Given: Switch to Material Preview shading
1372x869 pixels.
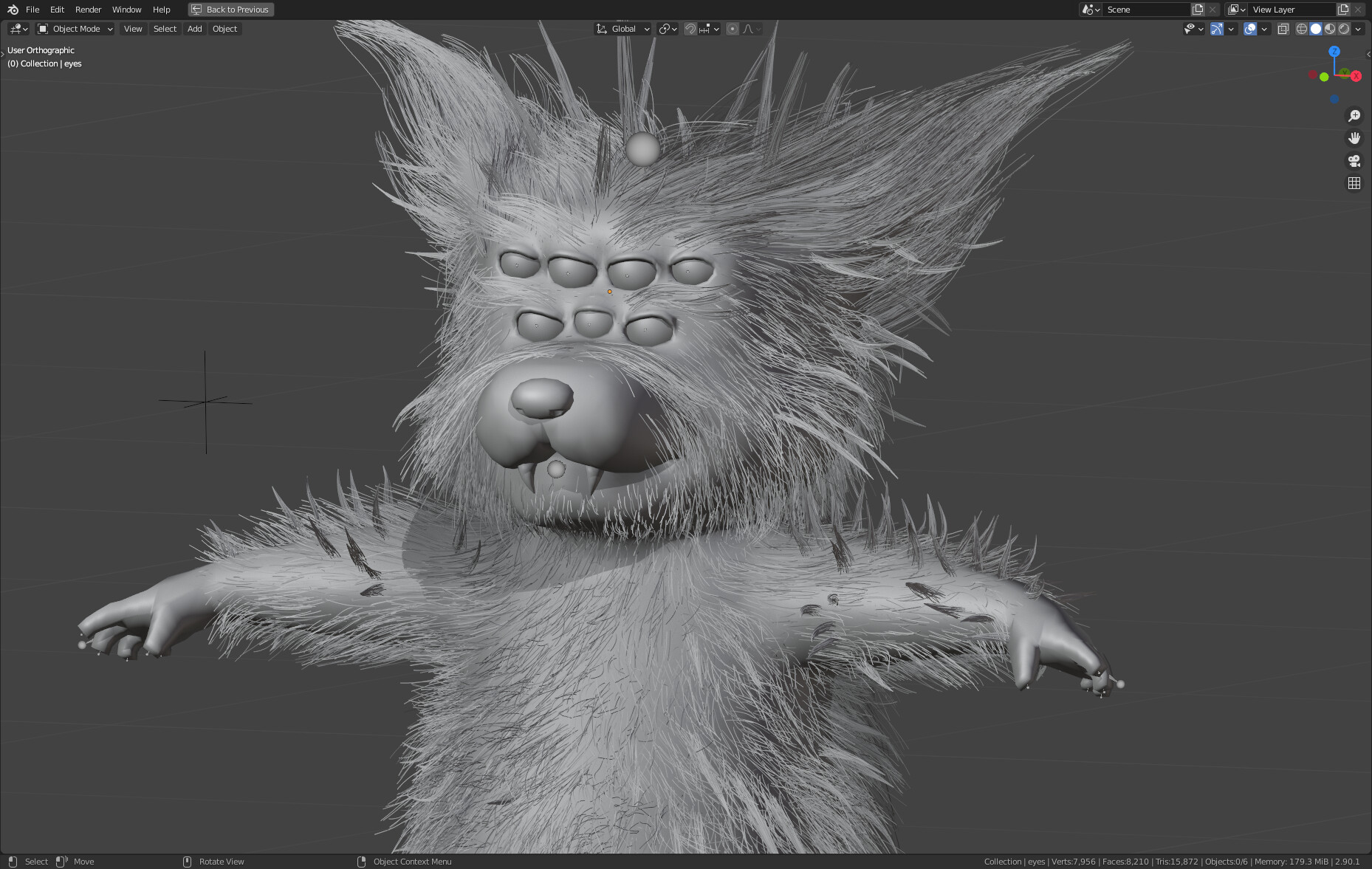Looking at the screenshot, I should pyautogui.click(x=1330, y=29).
